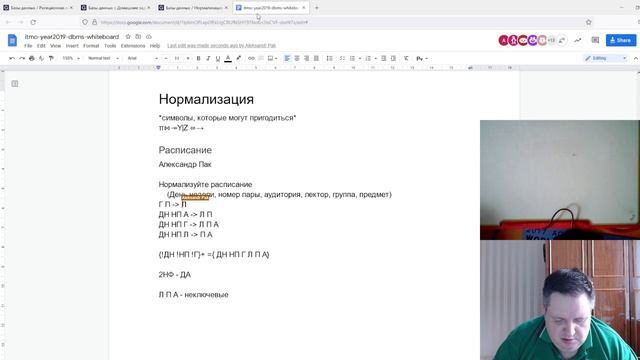Set right text alignment
Screen dimensions: 640x360
[307, 58]
